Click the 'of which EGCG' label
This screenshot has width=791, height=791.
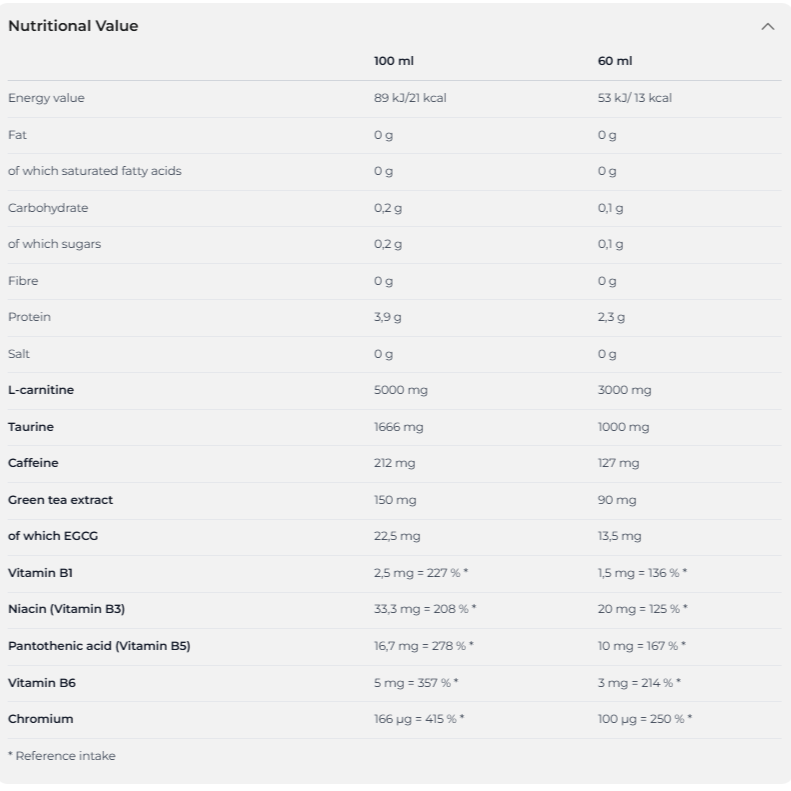coord(53,536)
